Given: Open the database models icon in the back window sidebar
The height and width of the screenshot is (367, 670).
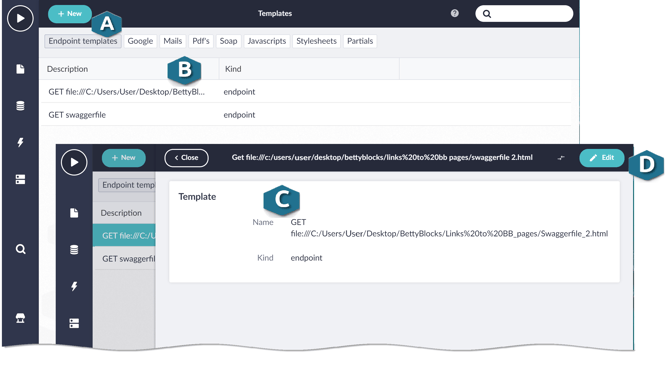Looking at the screenshot, I should pyautogui.click(x=20, y=106).
